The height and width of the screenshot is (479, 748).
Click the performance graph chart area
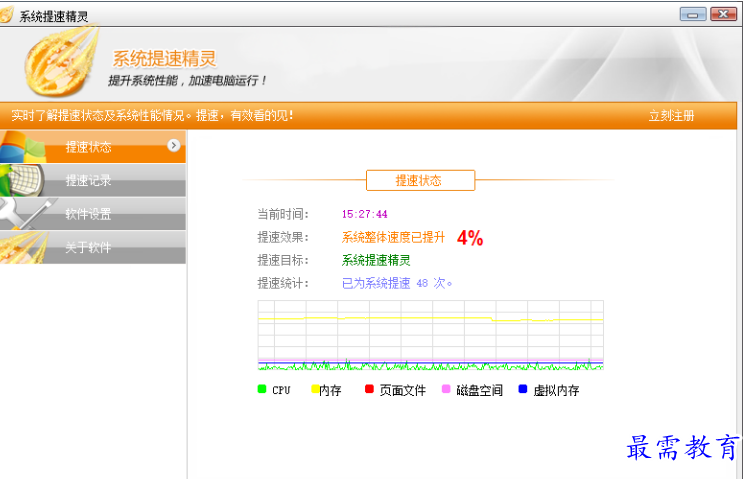tap(431, 335)
